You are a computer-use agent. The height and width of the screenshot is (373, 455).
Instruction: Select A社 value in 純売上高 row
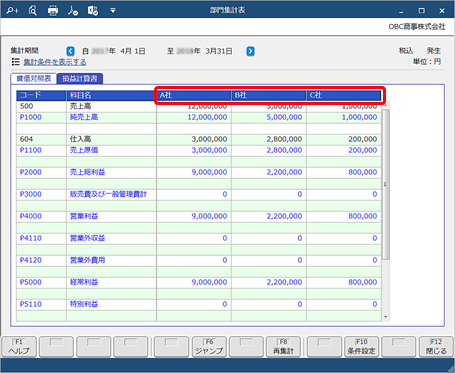[194, 117]
